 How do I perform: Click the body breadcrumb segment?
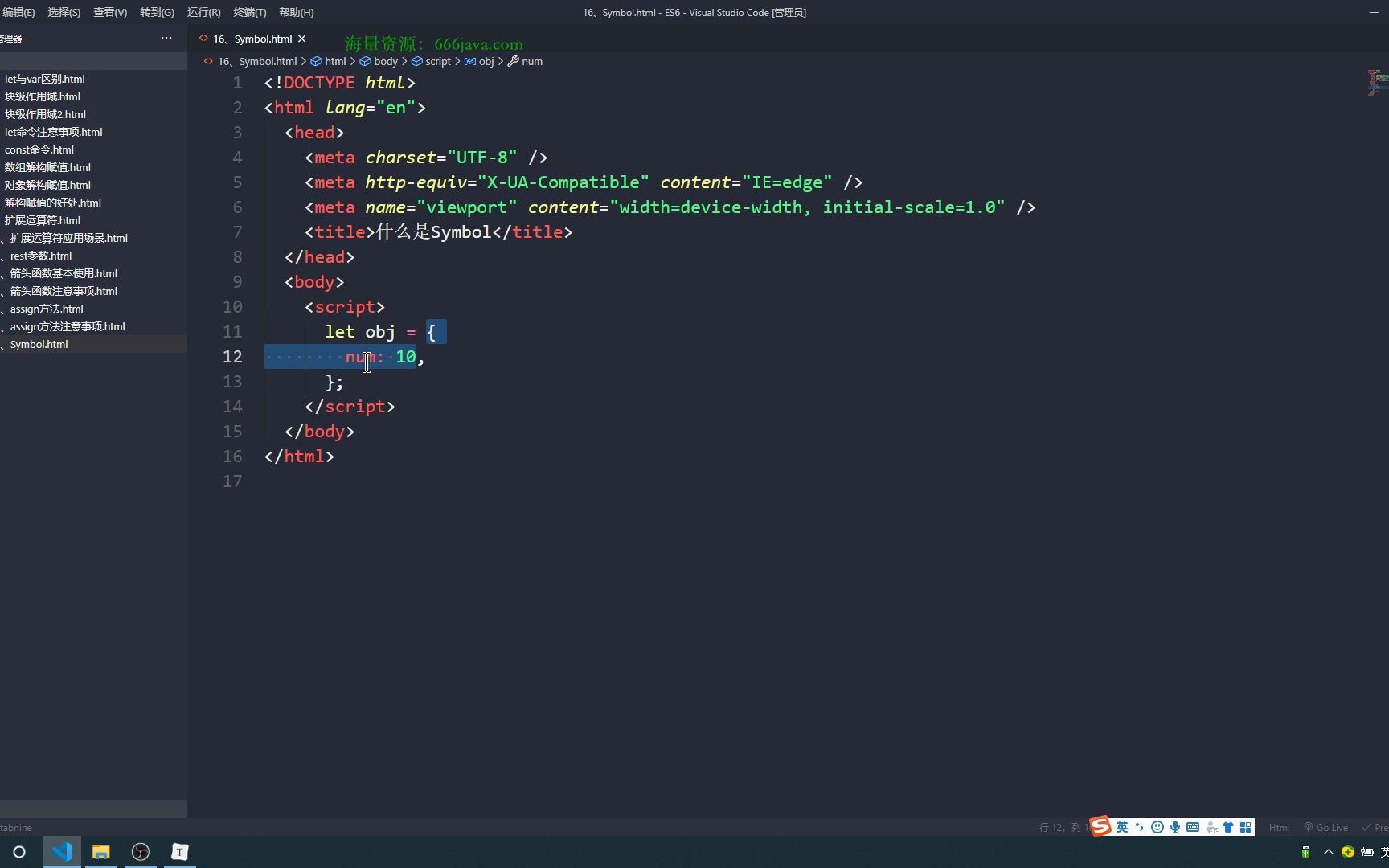coord(379,61)
